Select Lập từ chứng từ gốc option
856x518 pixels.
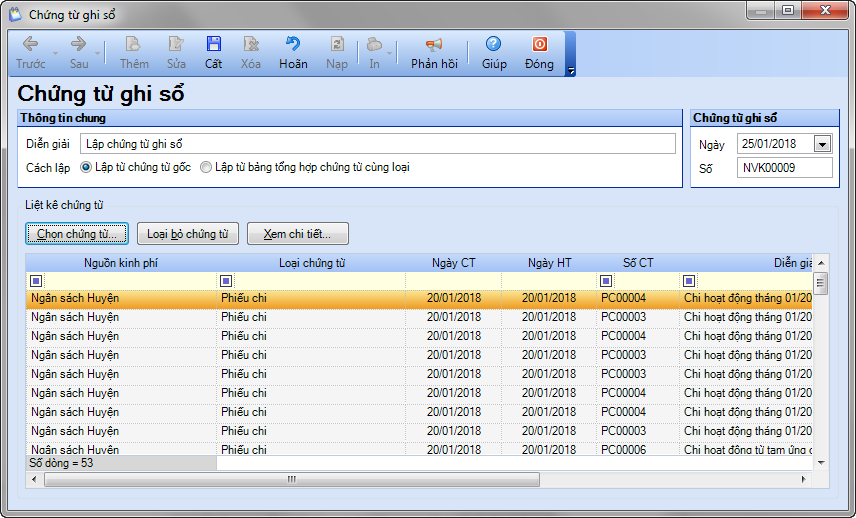pos(87,167)
